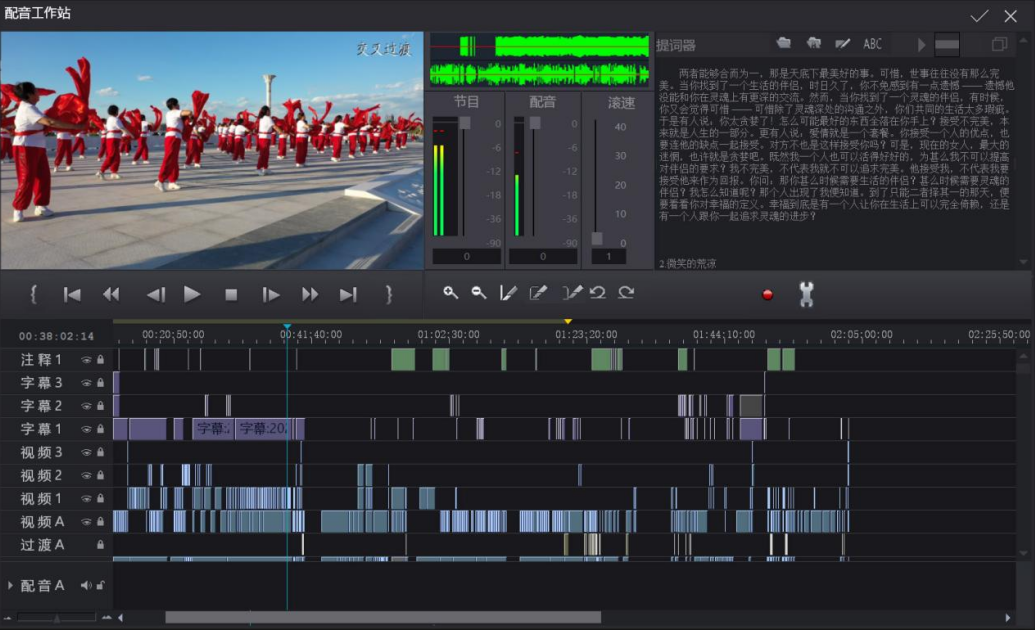Mute the 配音A track with speaker icon
1035x630 pixels.
pos(86,585)
